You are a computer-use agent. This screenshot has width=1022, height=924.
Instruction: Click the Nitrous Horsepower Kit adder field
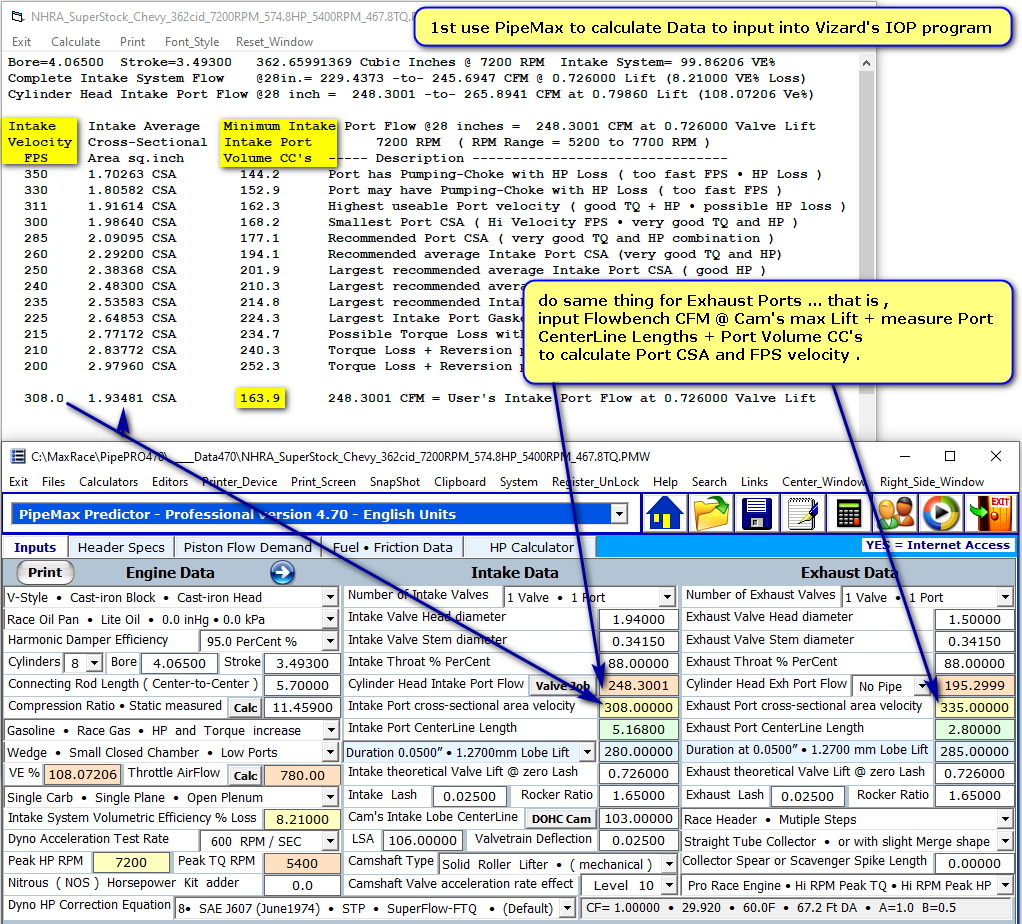(302, 886)
